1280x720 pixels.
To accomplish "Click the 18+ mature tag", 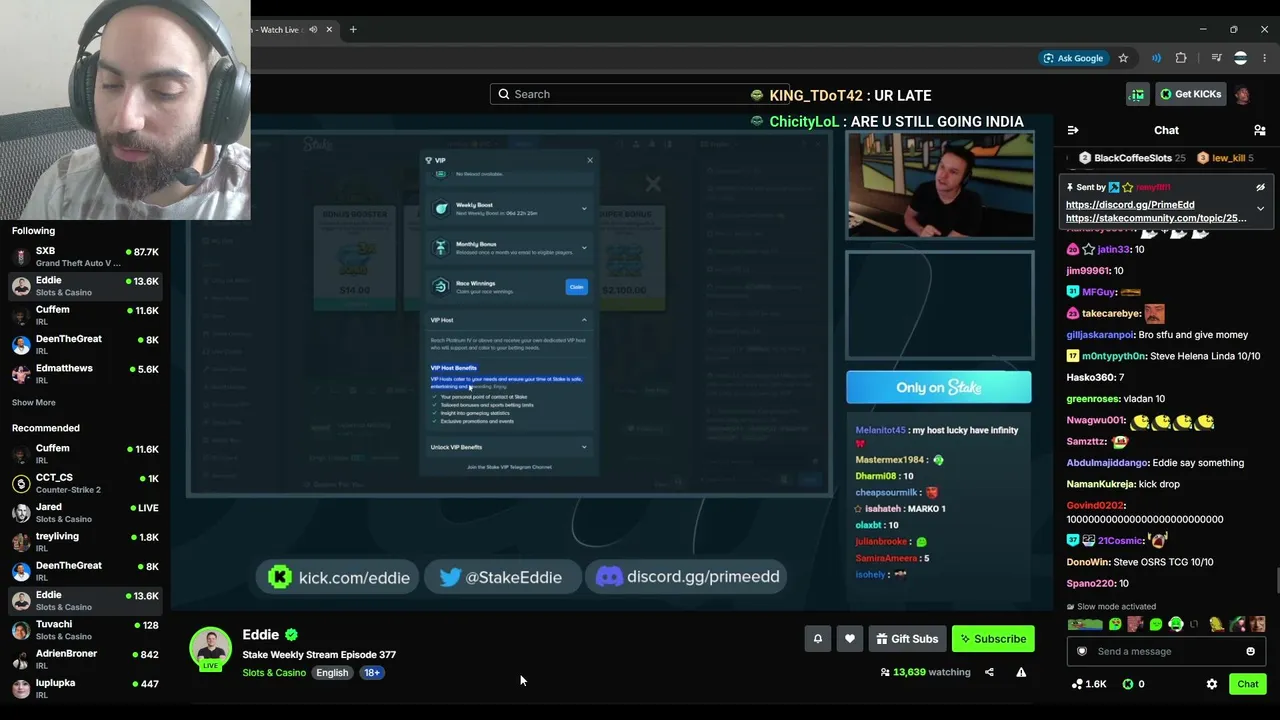I will click(x=372, y=673).
